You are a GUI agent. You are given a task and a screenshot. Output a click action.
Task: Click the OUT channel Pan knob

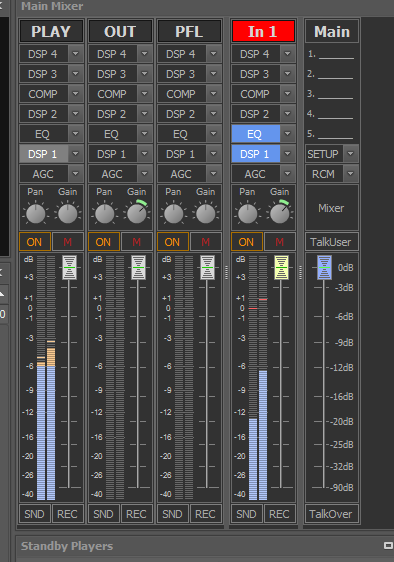[x=104, y=214]
